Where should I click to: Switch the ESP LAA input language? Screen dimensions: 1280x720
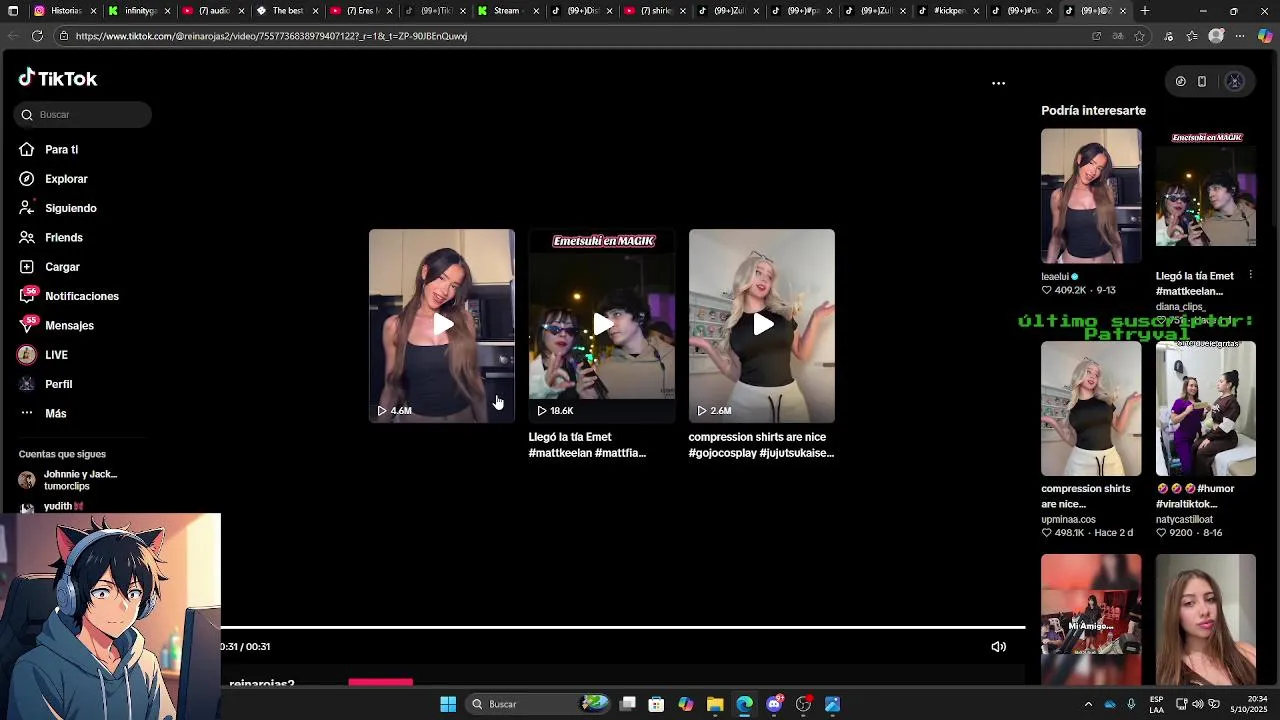[x=1156, y=704]
